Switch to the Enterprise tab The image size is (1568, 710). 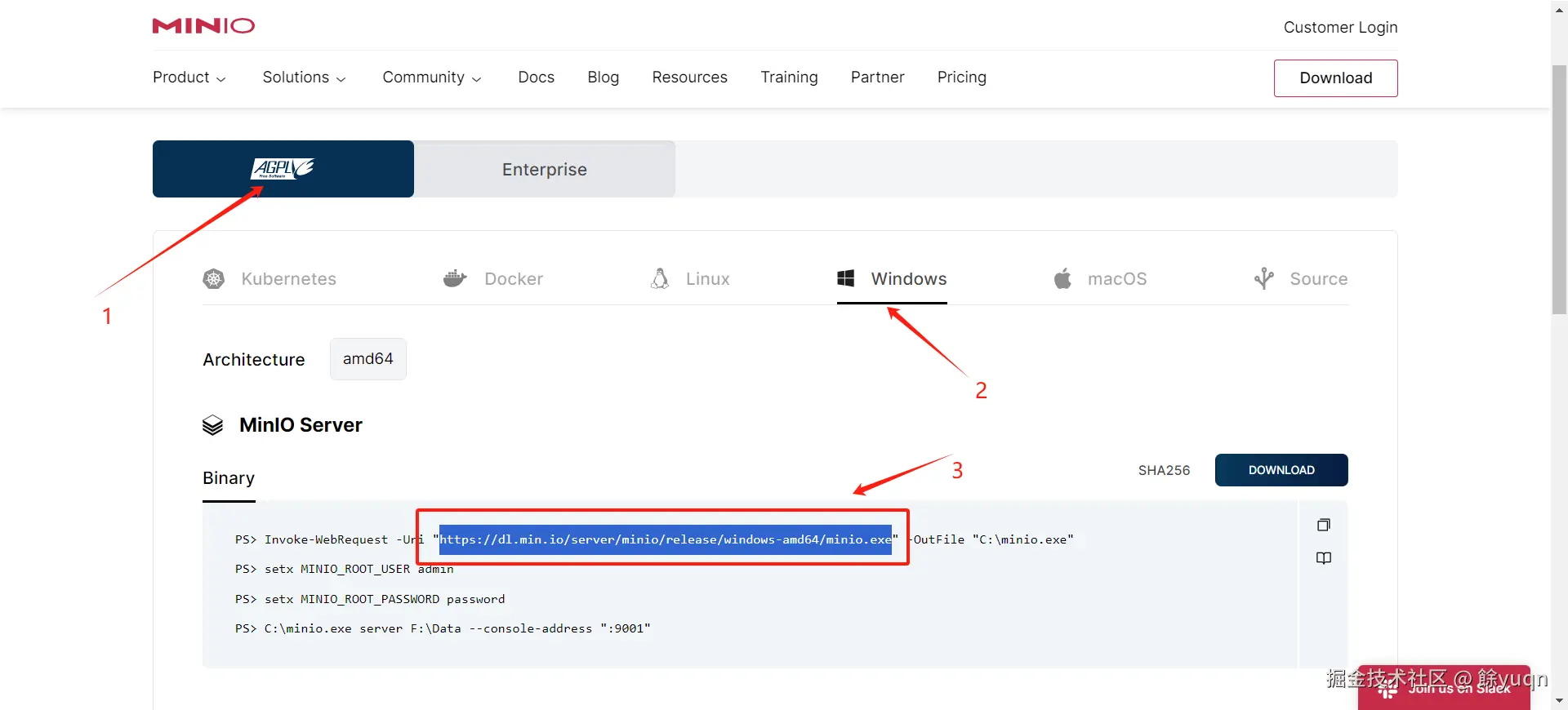point(545,169)
